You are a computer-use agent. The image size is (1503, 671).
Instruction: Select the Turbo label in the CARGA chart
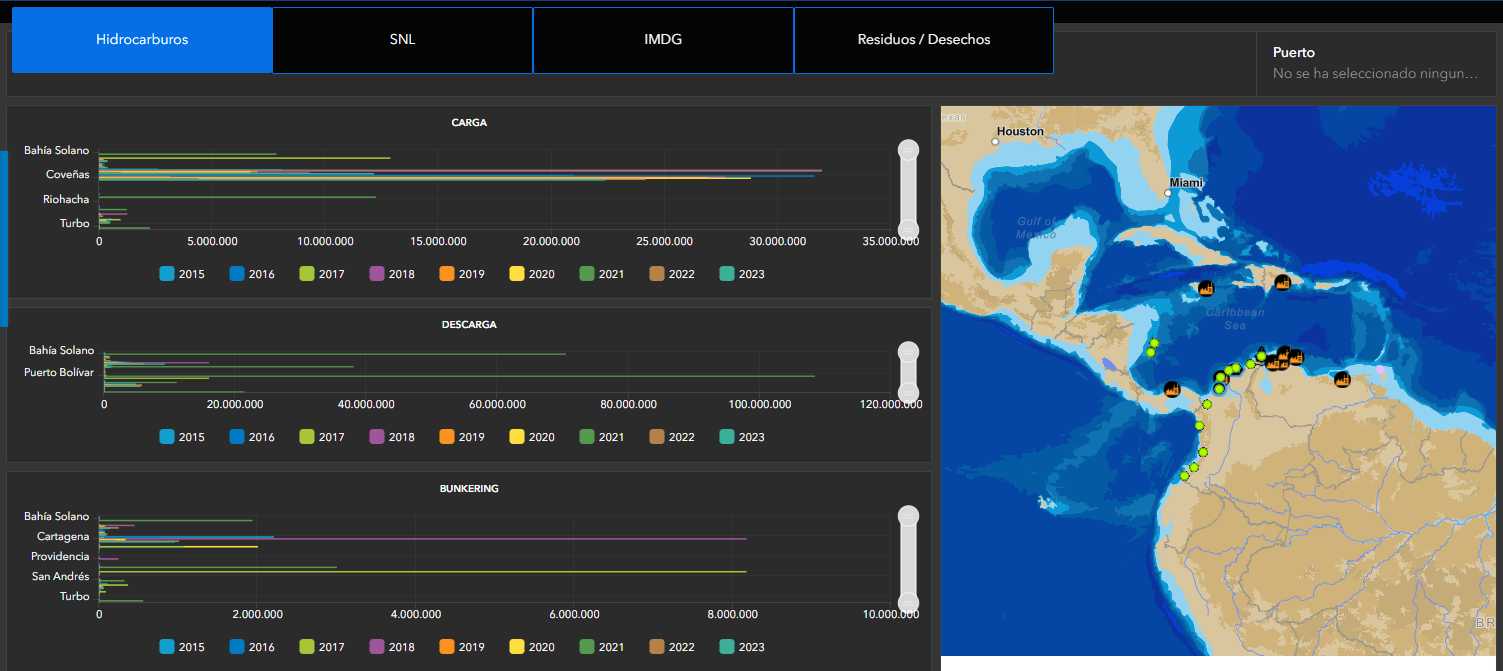coord(75,223)
